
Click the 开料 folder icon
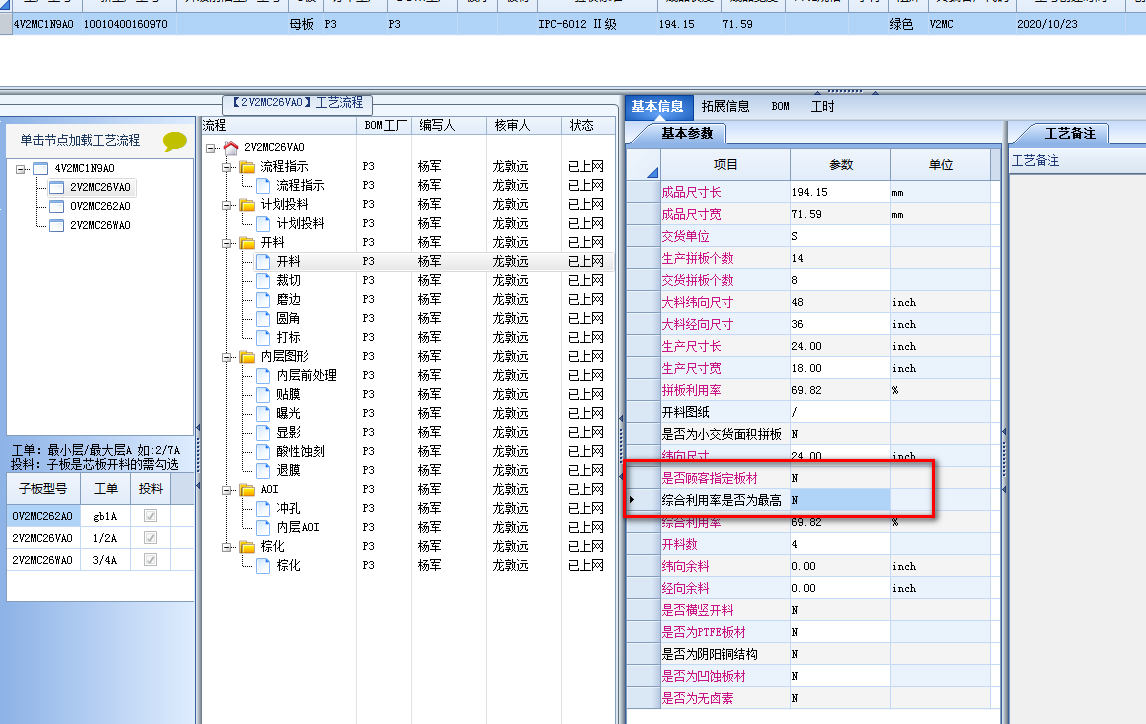pyautogui.click(x=248, y=243)
